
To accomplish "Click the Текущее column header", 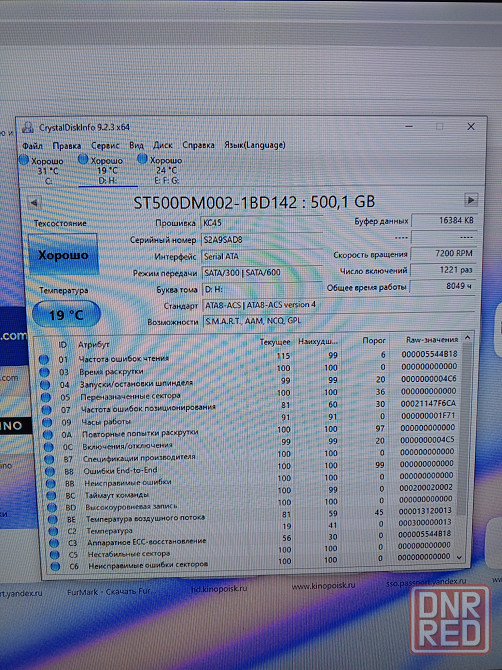I will point(275,342).
